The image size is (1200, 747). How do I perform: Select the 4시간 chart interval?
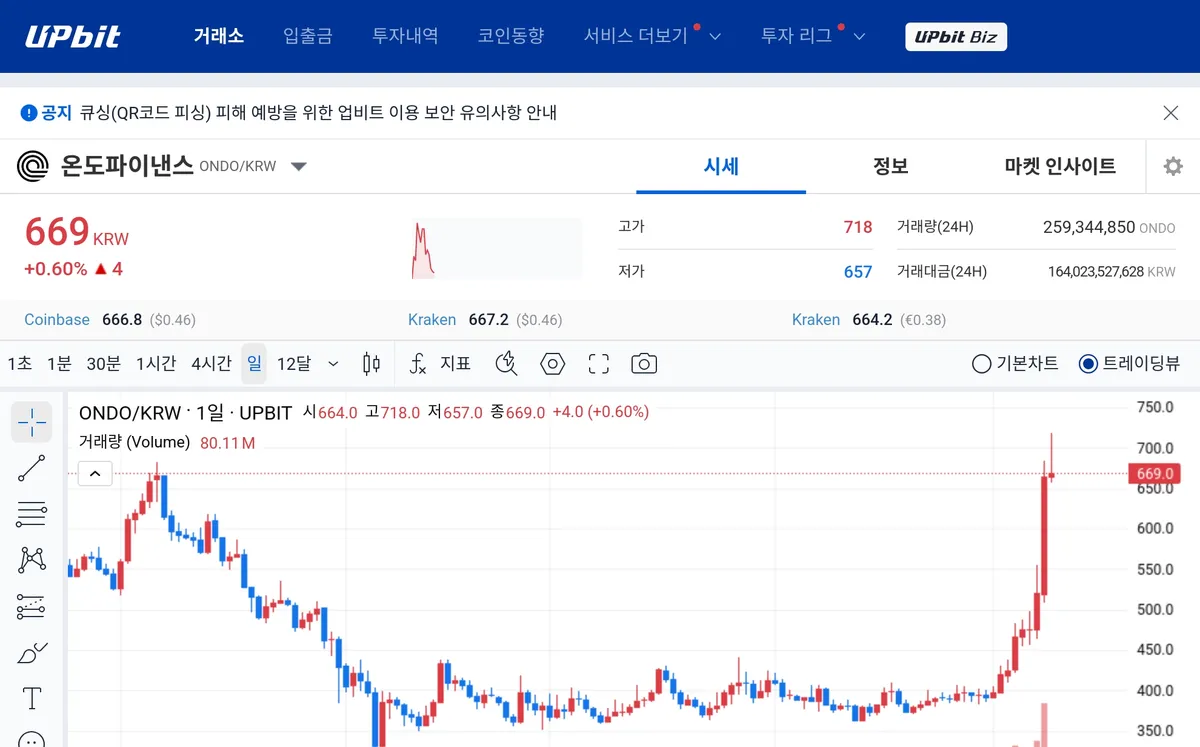coord(211,363)
